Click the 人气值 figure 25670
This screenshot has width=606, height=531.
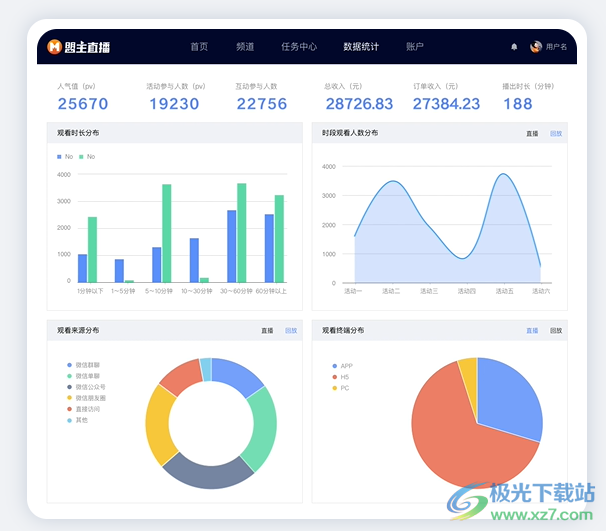click(x=83, y=104)
